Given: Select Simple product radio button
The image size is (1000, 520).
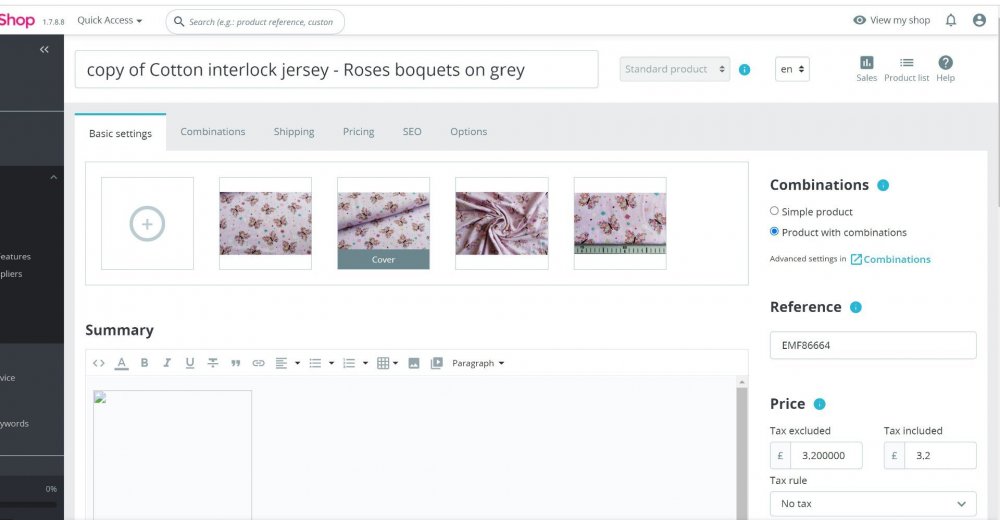Looking at the screenshot, I should coord(774,211).
